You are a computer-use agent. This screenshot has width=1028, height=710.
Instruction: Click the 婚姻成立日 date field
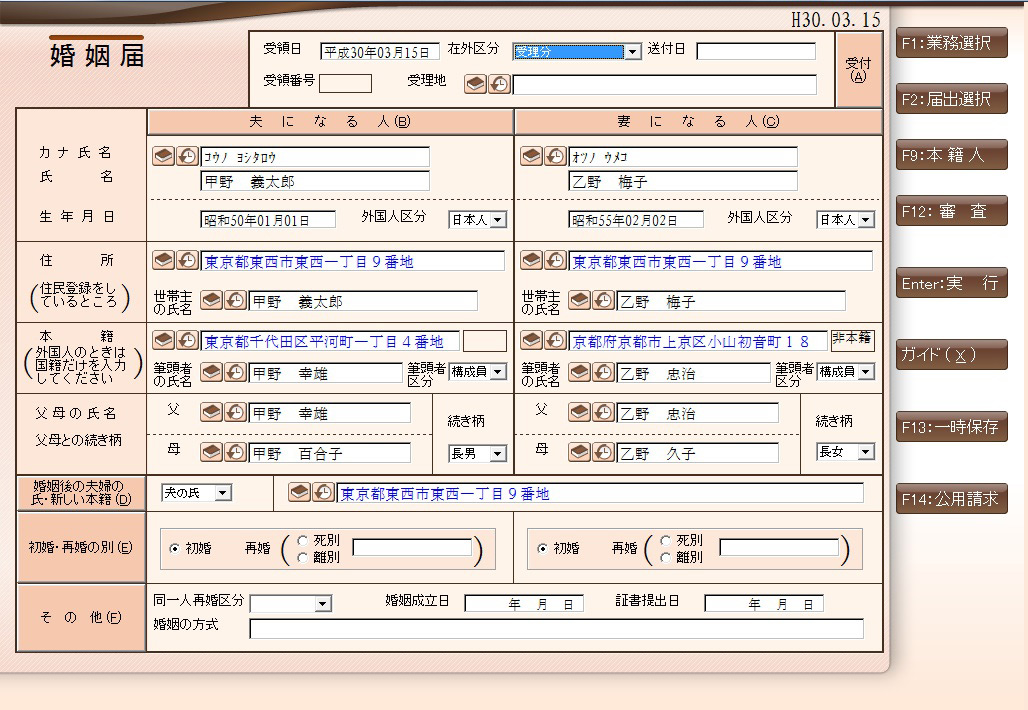coord(524,603)
